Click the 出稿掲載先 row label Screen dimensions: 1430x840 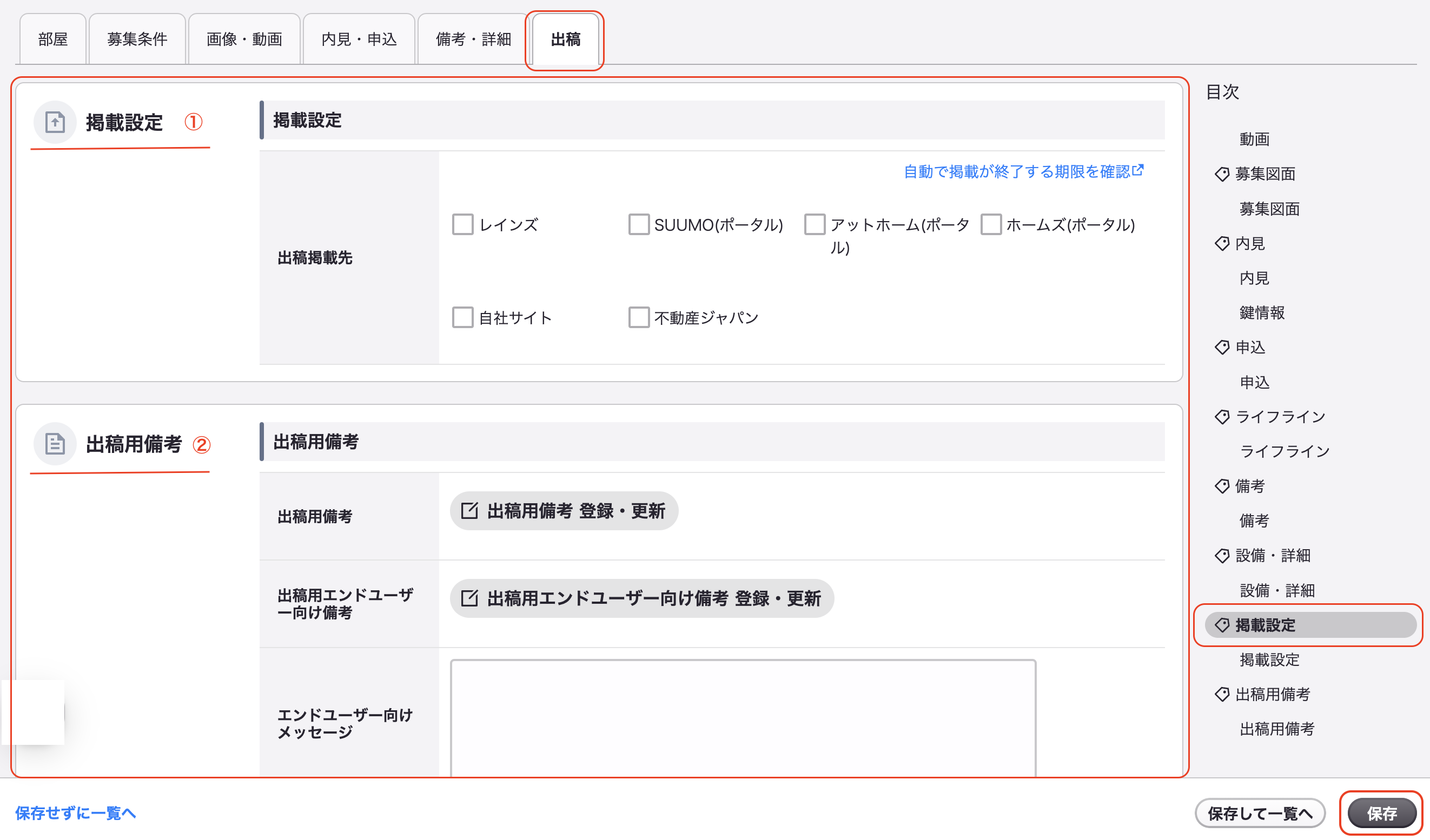click(315, 258)
